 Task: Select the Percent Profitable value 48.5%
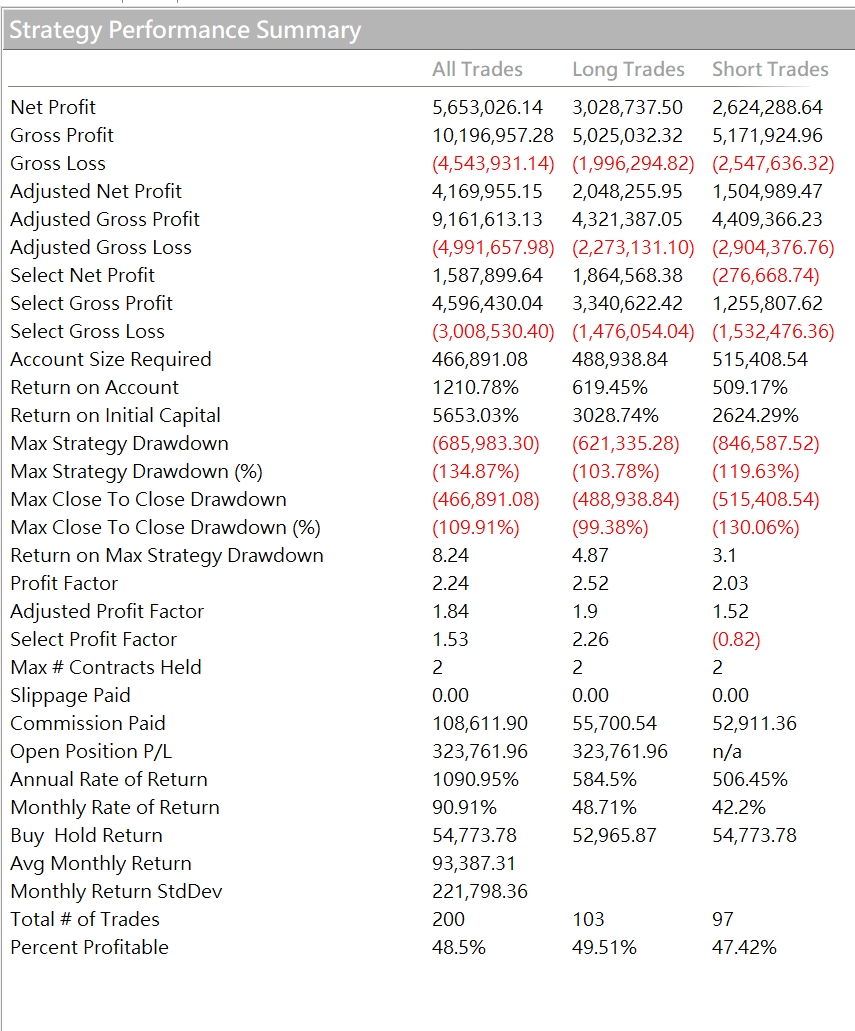(458, 947)
